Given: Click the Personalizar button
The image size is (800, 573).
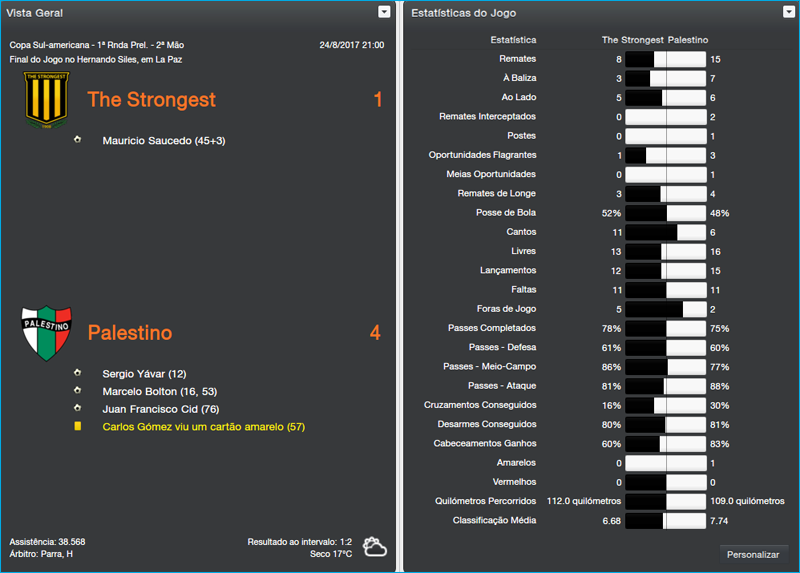Looking at the screenshot, I should pos(753,555).
